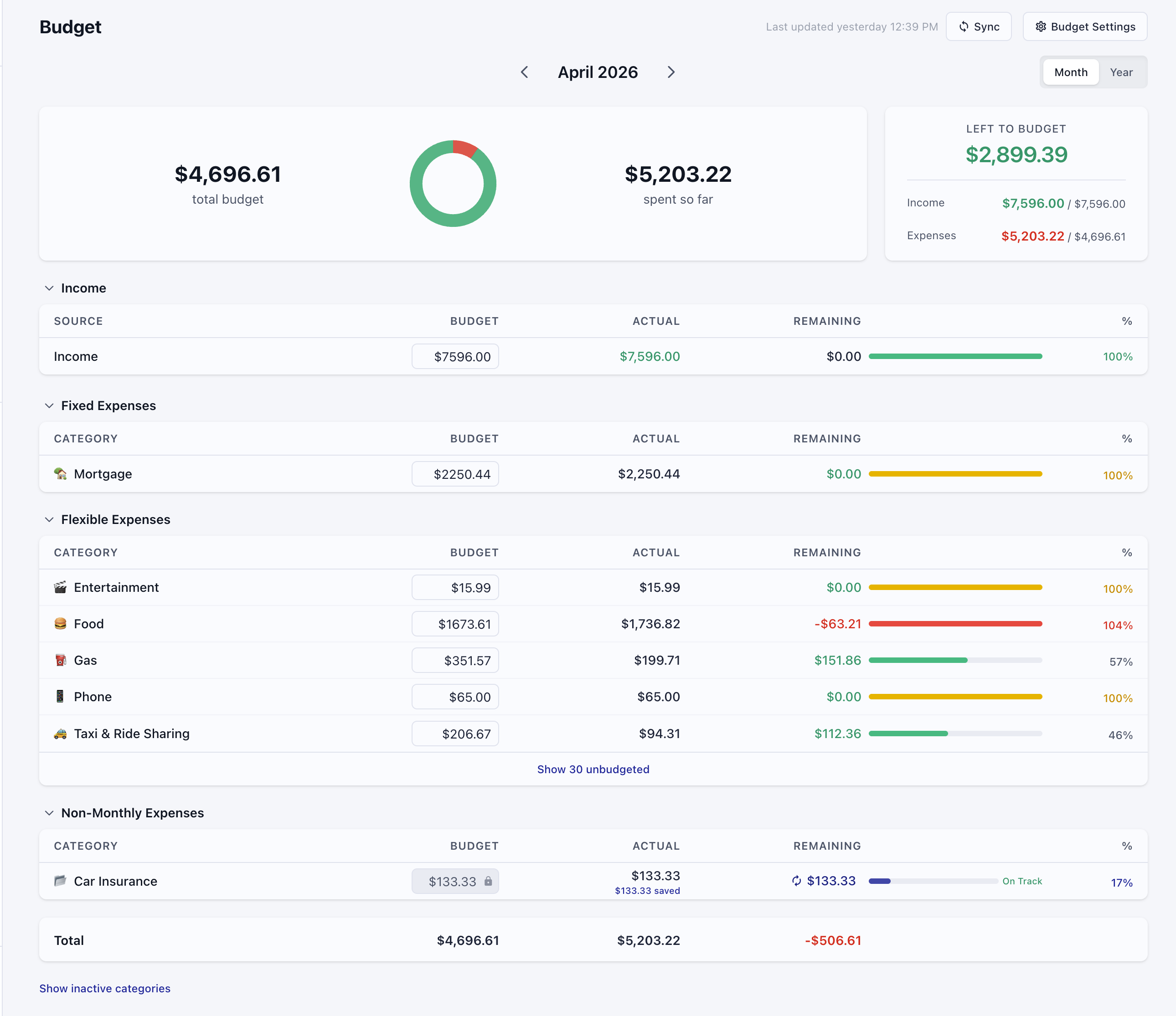
Task: Edit the Income budget field $7596.00
Action: click(x=455, y=356)
